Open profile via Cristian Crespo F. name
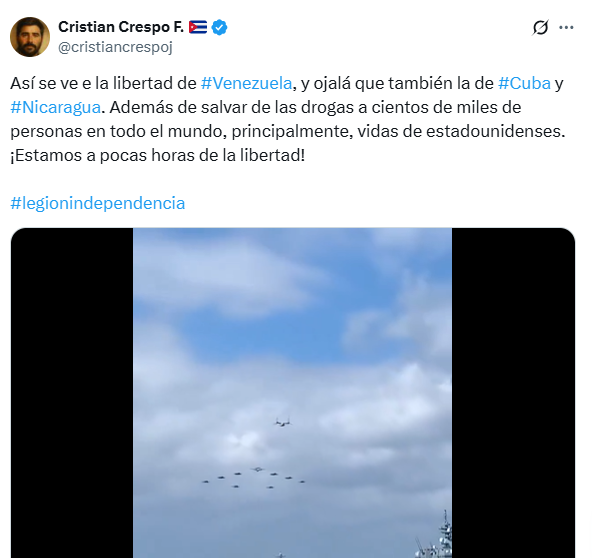This screenshot has height=558, width=592. pyautogui.click(x=121, y=27)
